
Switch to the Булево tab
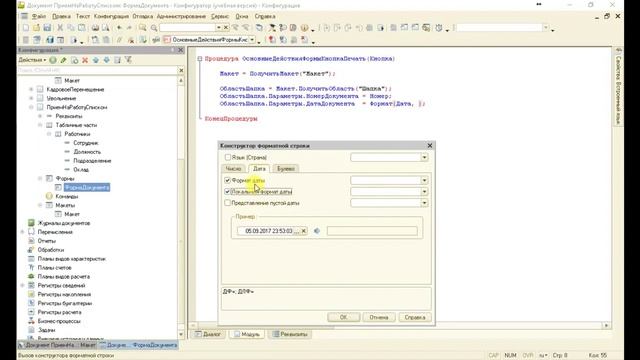(286, 169)
